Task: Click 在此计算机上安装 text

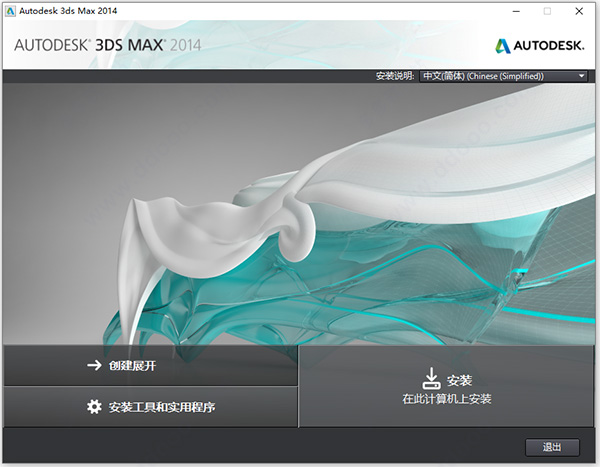Action: tap(447, 399)
